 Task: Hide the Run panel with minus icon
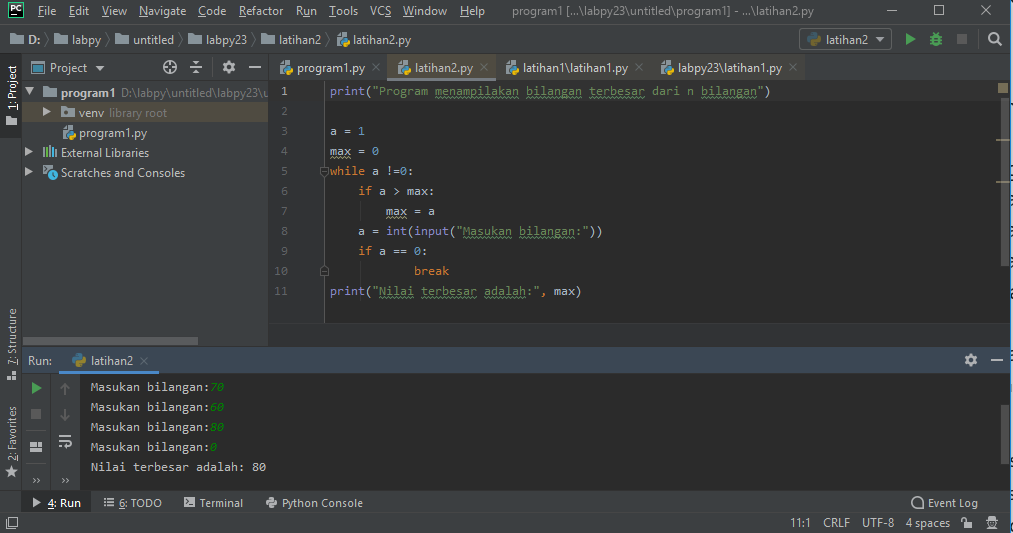[996, 360]
